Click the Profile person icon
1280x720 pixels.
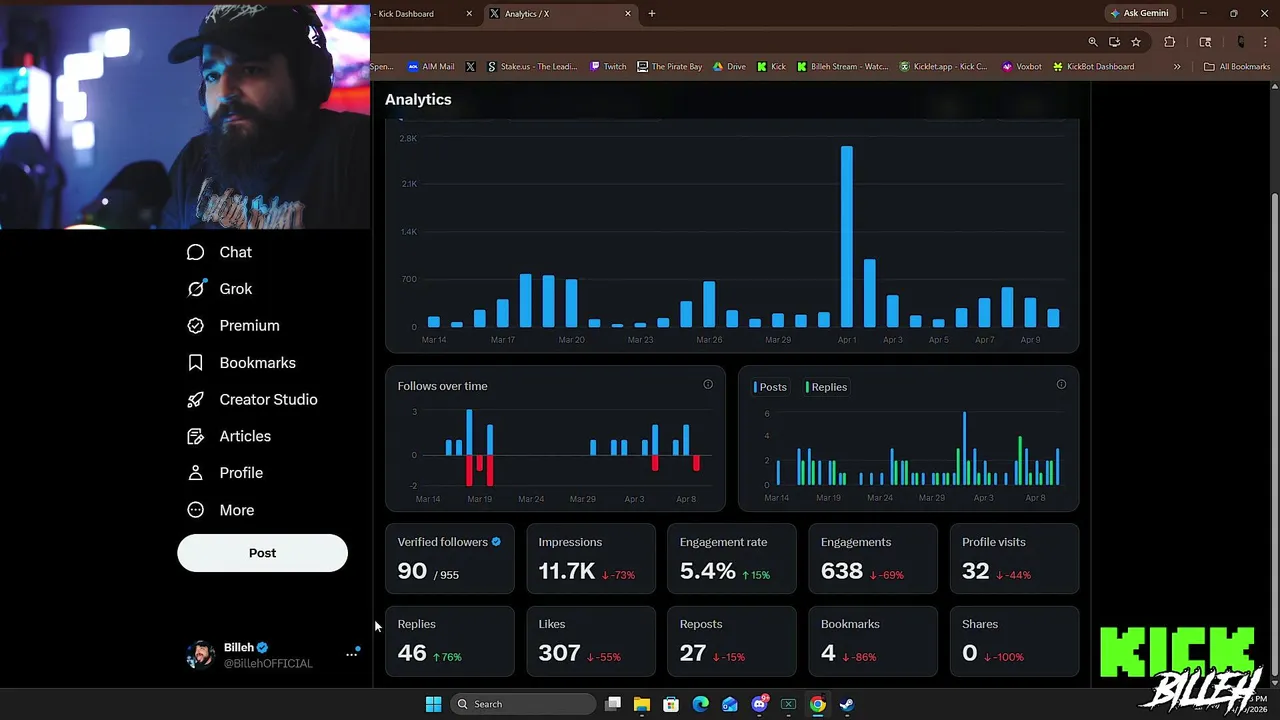[196, 473]
